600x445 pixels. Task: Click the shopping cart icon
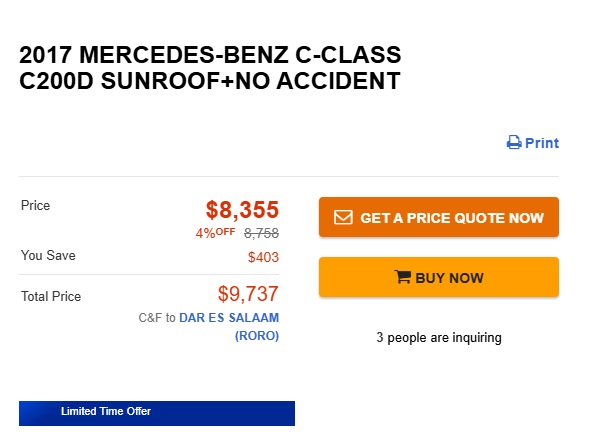point(403,277)
